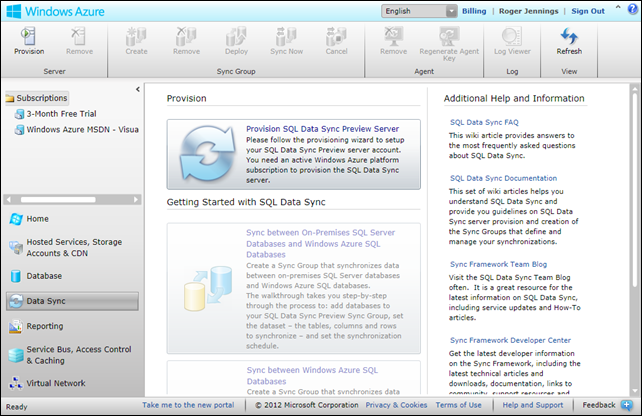Click the Remove server icon
The height and width of the screenshot is (416, 642).
click(79, 36)
